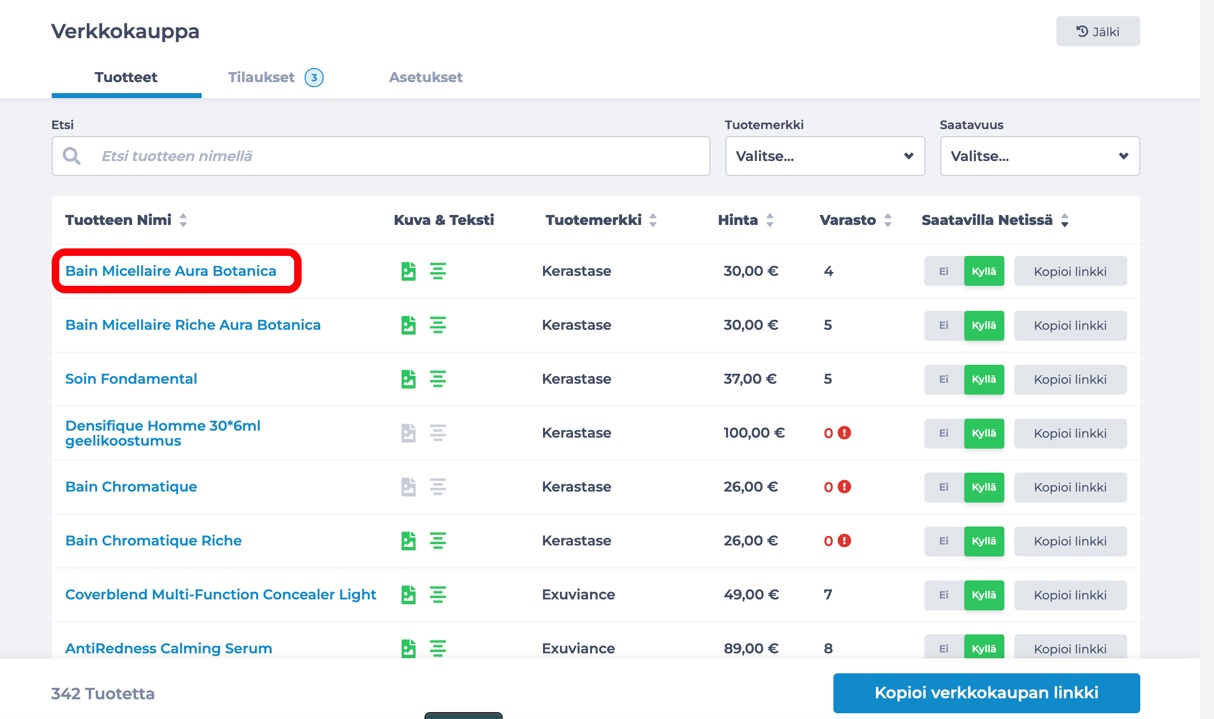
Task: Sort by Varasto arrows
Action: [888, 220]
